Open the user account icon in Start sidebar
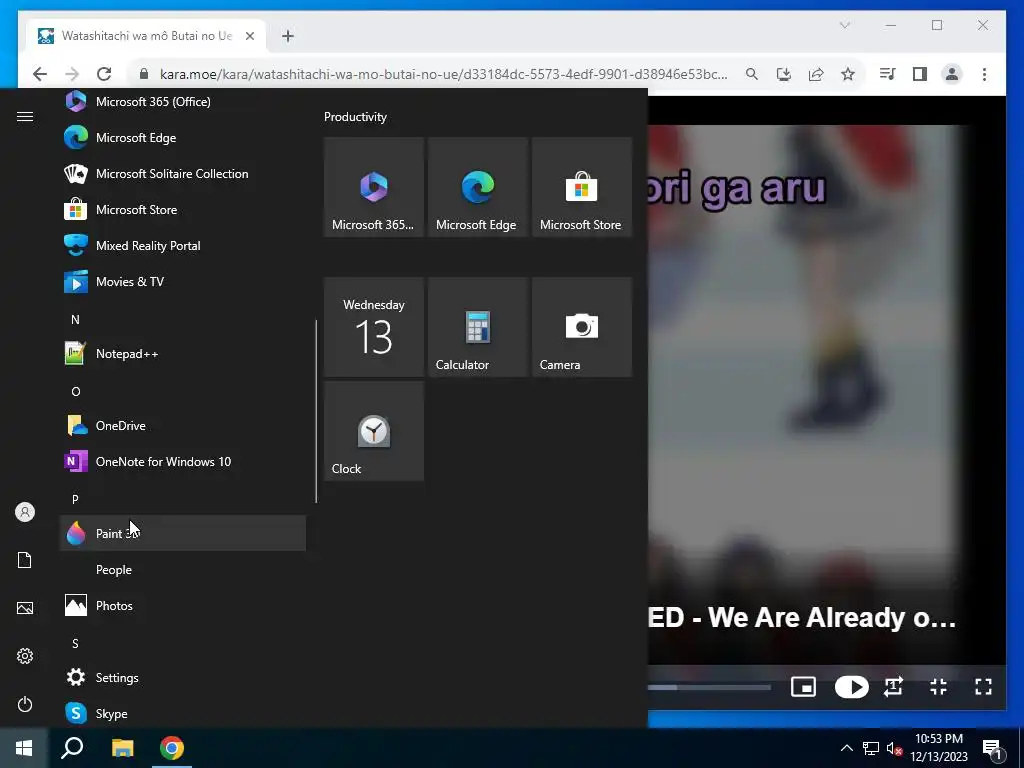 [25, 512]
